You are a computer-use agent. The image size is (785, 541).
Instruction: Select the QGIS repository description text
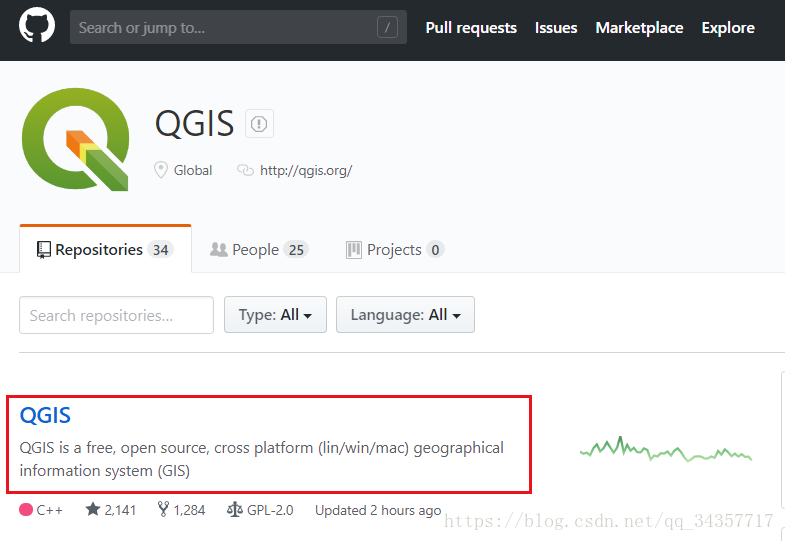pyautogui.click(x=261, y=459)
